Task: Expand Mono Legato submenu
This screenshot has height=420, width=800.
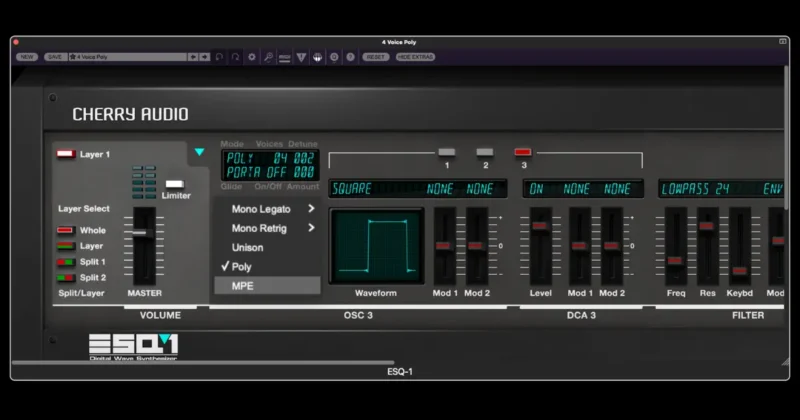Action: (267, 209)
